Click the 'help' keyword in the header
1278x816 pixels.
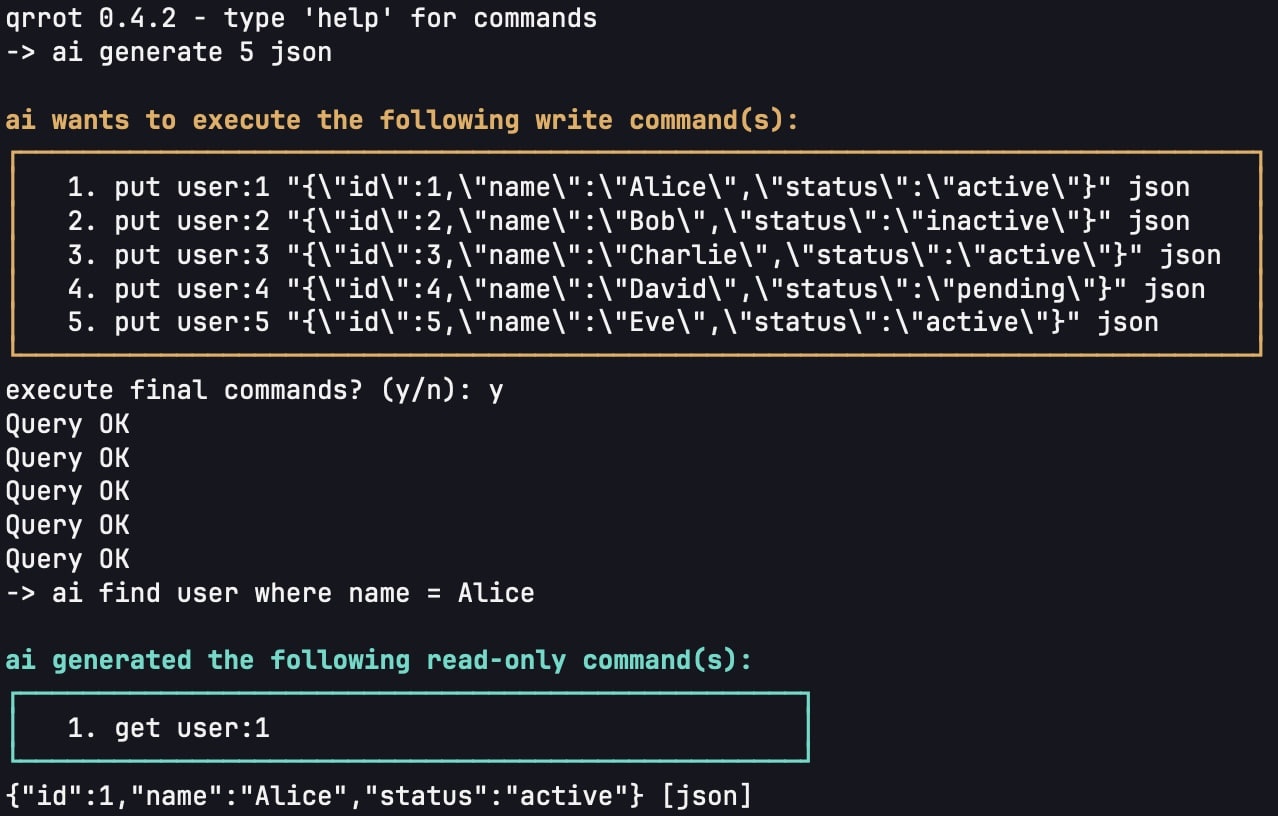(x=355, y=18)
